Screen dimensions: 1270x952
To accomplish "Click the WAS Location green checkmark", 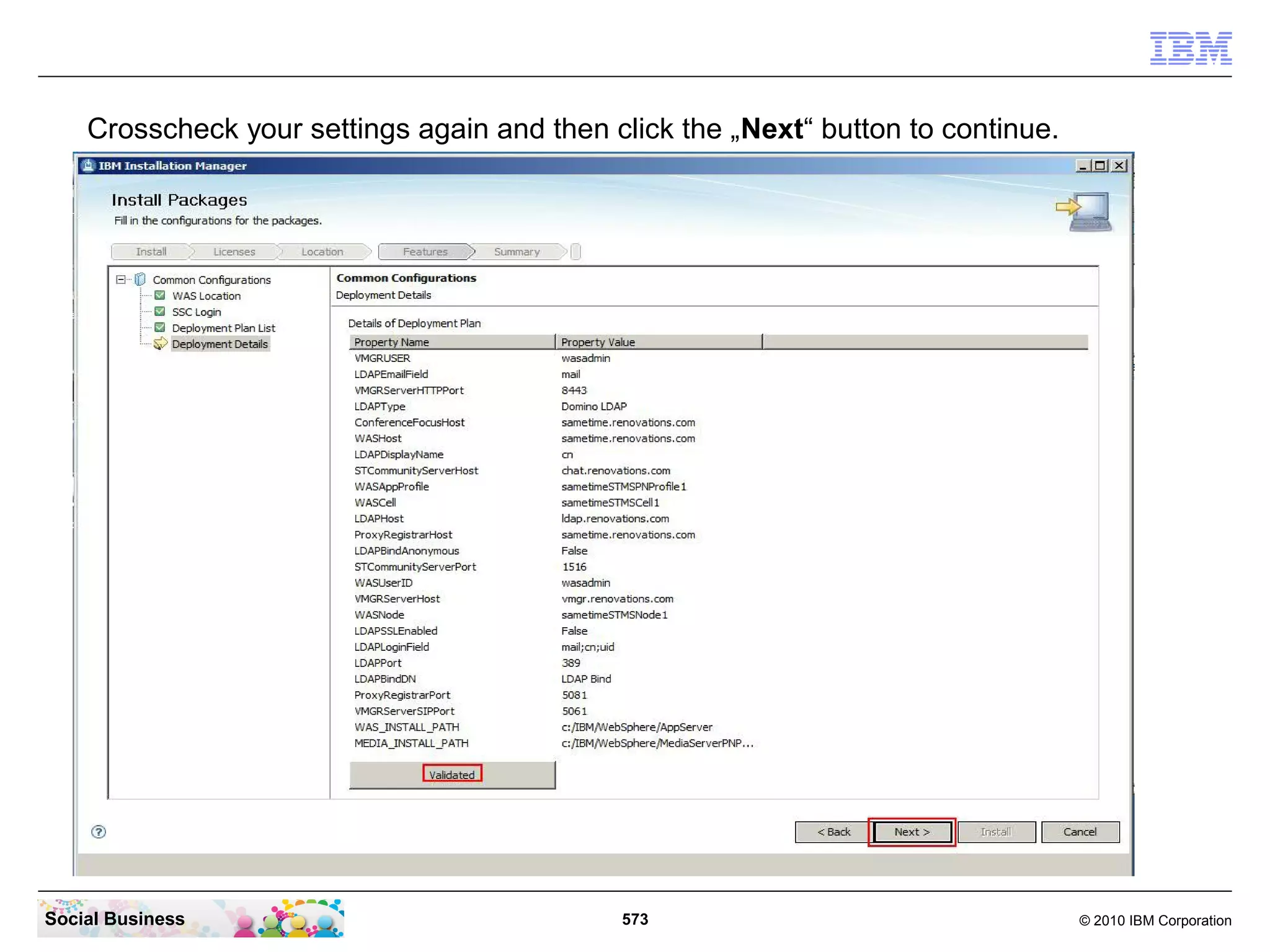I will [159, 296].
